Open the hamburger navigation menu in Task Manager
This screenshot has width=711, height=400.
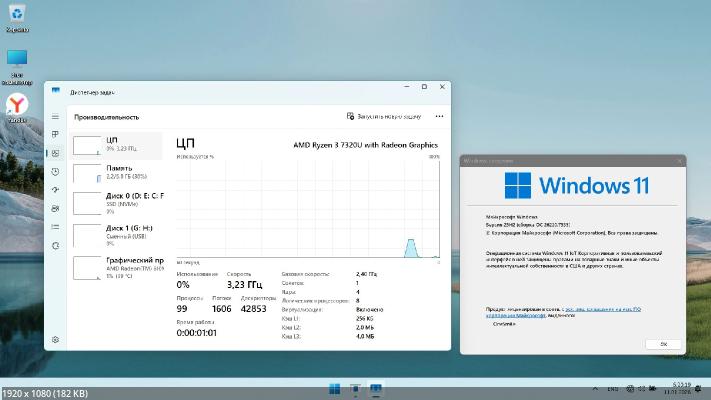click(x=56, y=116)
